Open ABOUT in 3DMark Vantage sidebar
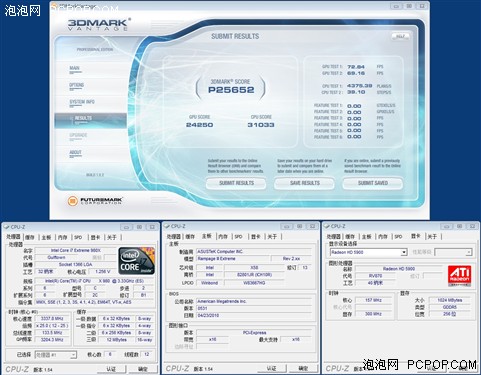Image resolution: width=481 pixels, height=375 pixels. pyautogui.click(x=75, y=153)
